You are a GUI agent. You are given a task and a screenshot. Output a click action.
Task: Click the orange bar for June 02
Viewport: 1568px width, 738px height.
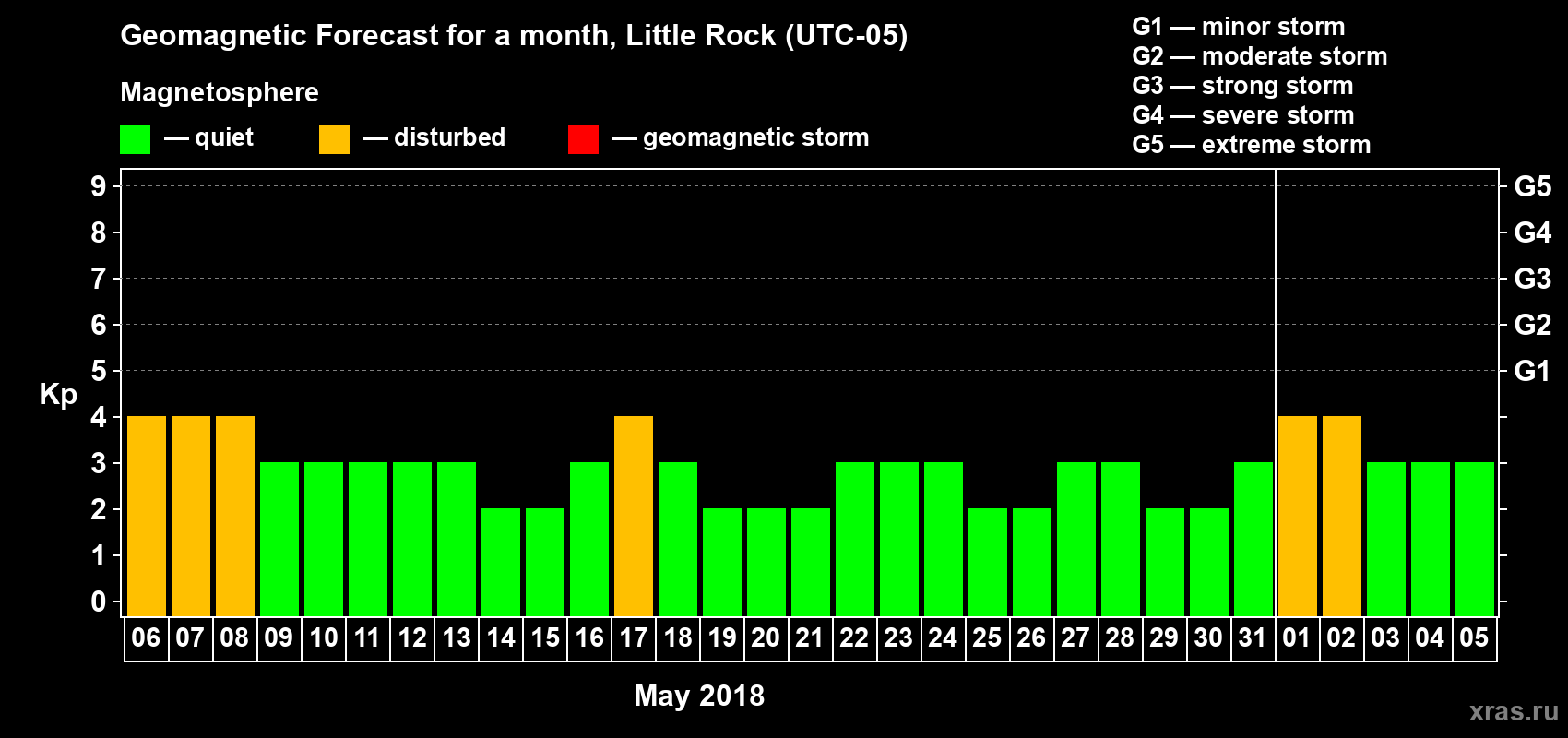tap(1342, 516)
